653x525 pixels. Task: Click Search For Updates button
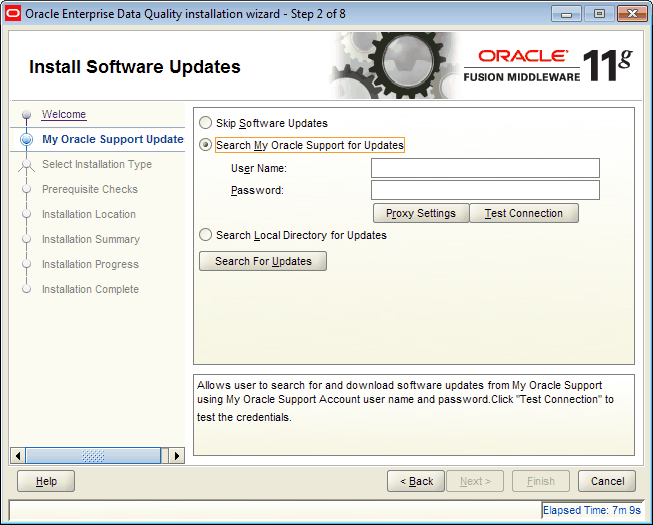click(x=263, y=261)
